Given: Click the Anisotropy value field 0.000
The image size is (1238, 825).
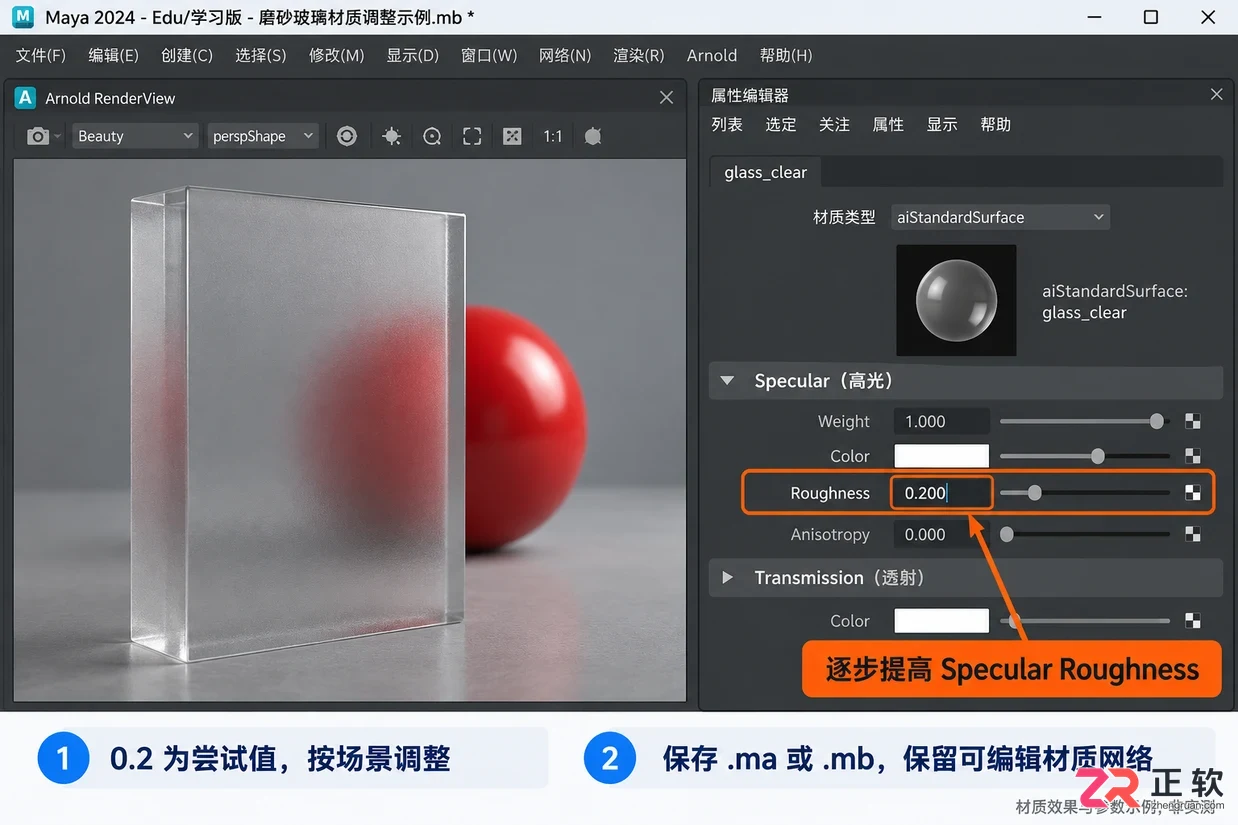Looking at the screenshot, I should click(x=941, y=534).
